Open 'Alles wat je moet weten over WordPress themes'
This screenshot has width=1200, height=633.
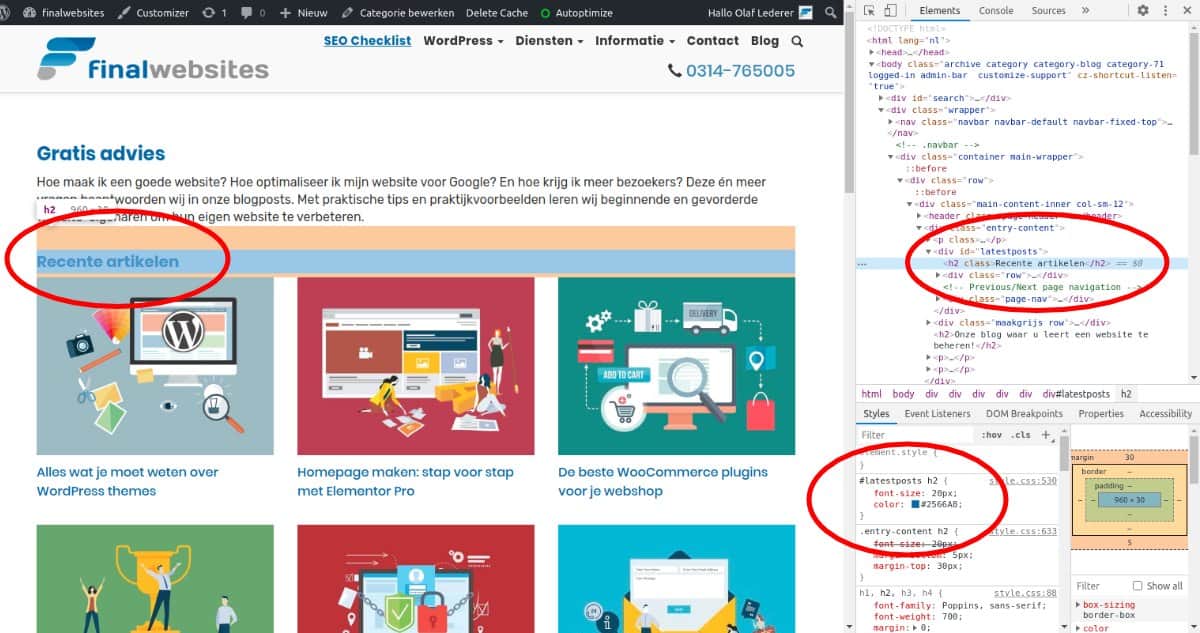127,481
